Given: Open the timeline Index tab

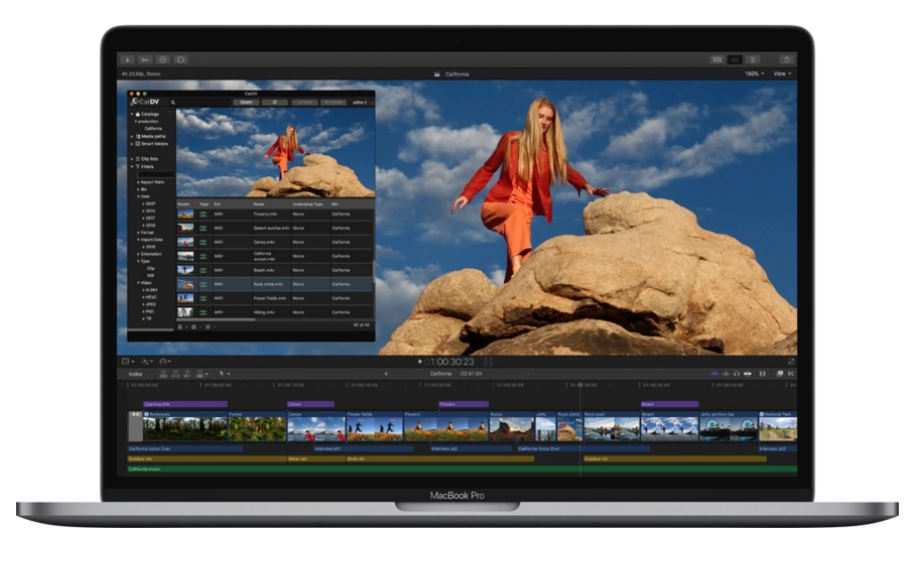Looking at the screenshot, I should (135, 374).
